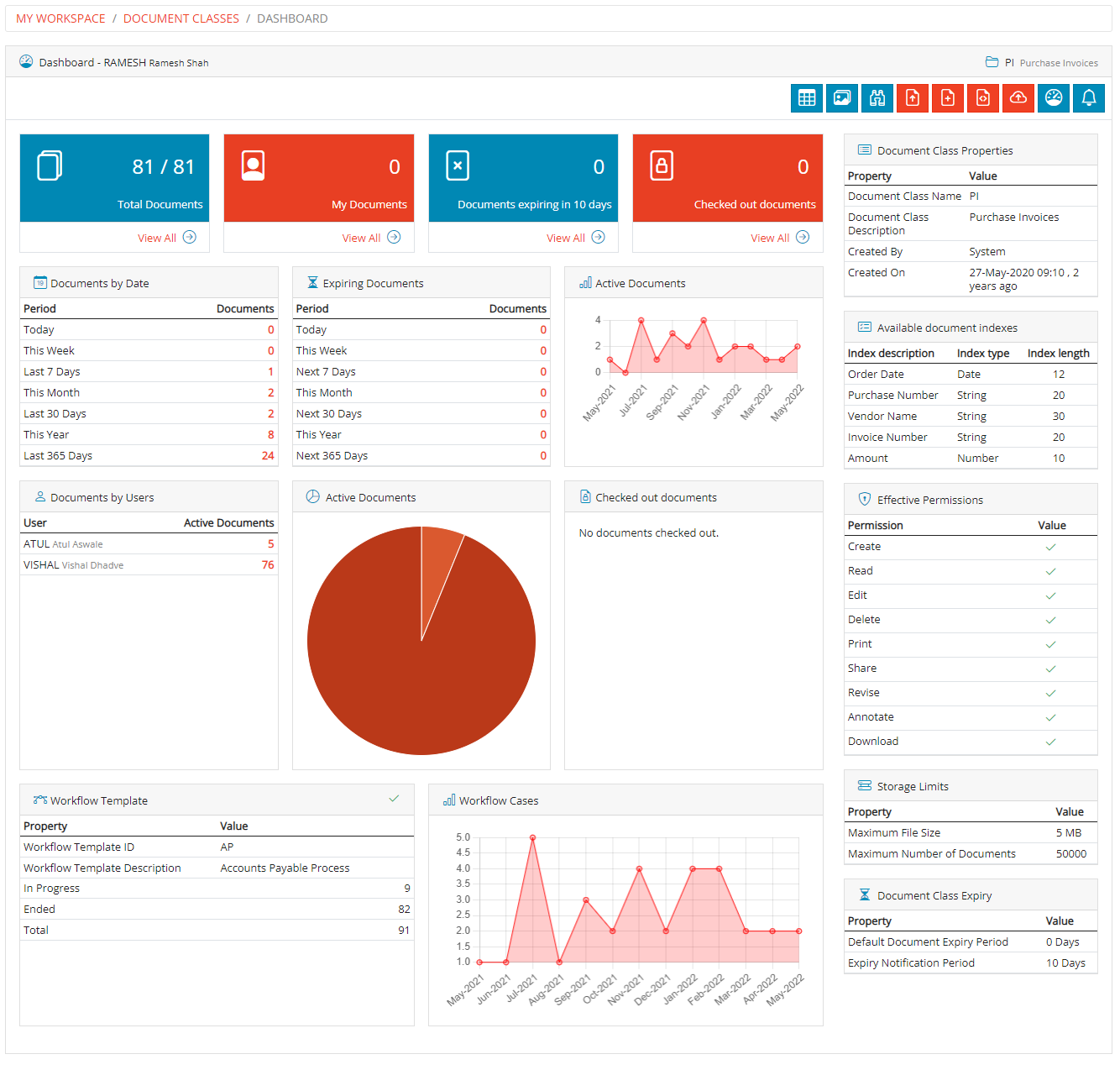Open DOCUMENT CLASSES from the breadcrumb
The image size is (1120, 1070).
pyautogui.click(x=181, y=18)
